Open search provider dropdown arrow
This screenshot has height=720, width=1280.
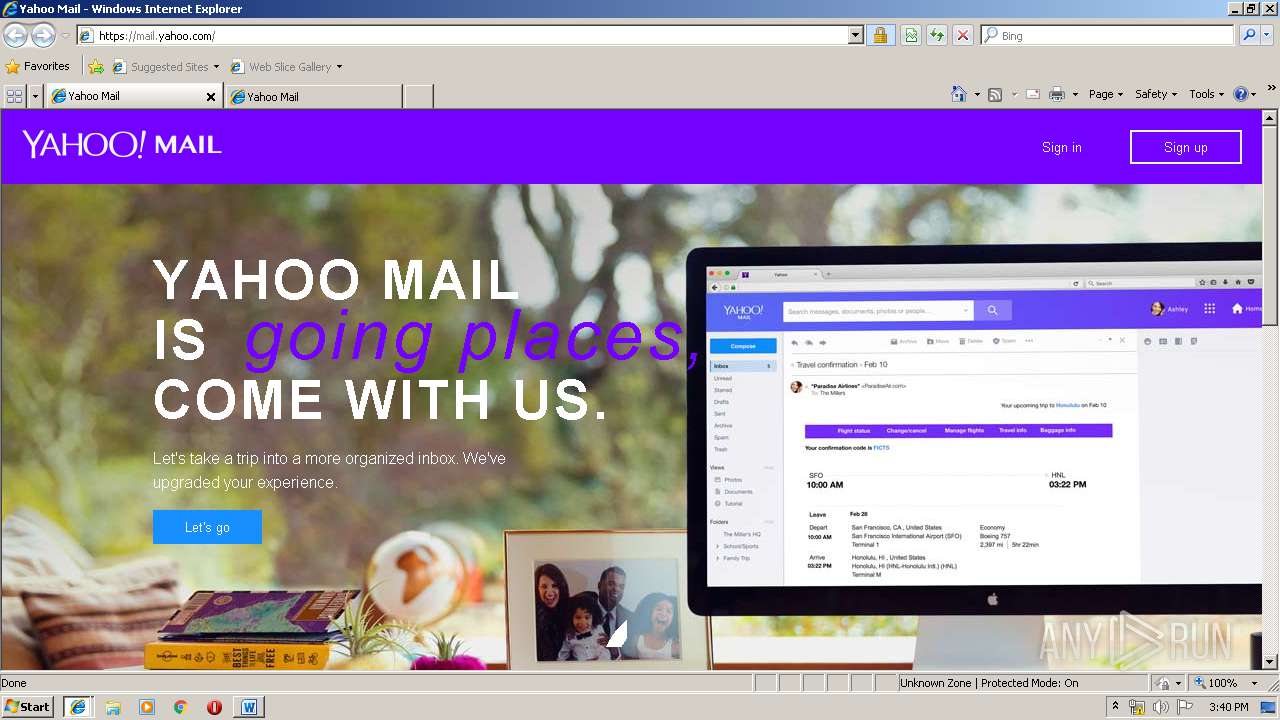pos(1267,35)
